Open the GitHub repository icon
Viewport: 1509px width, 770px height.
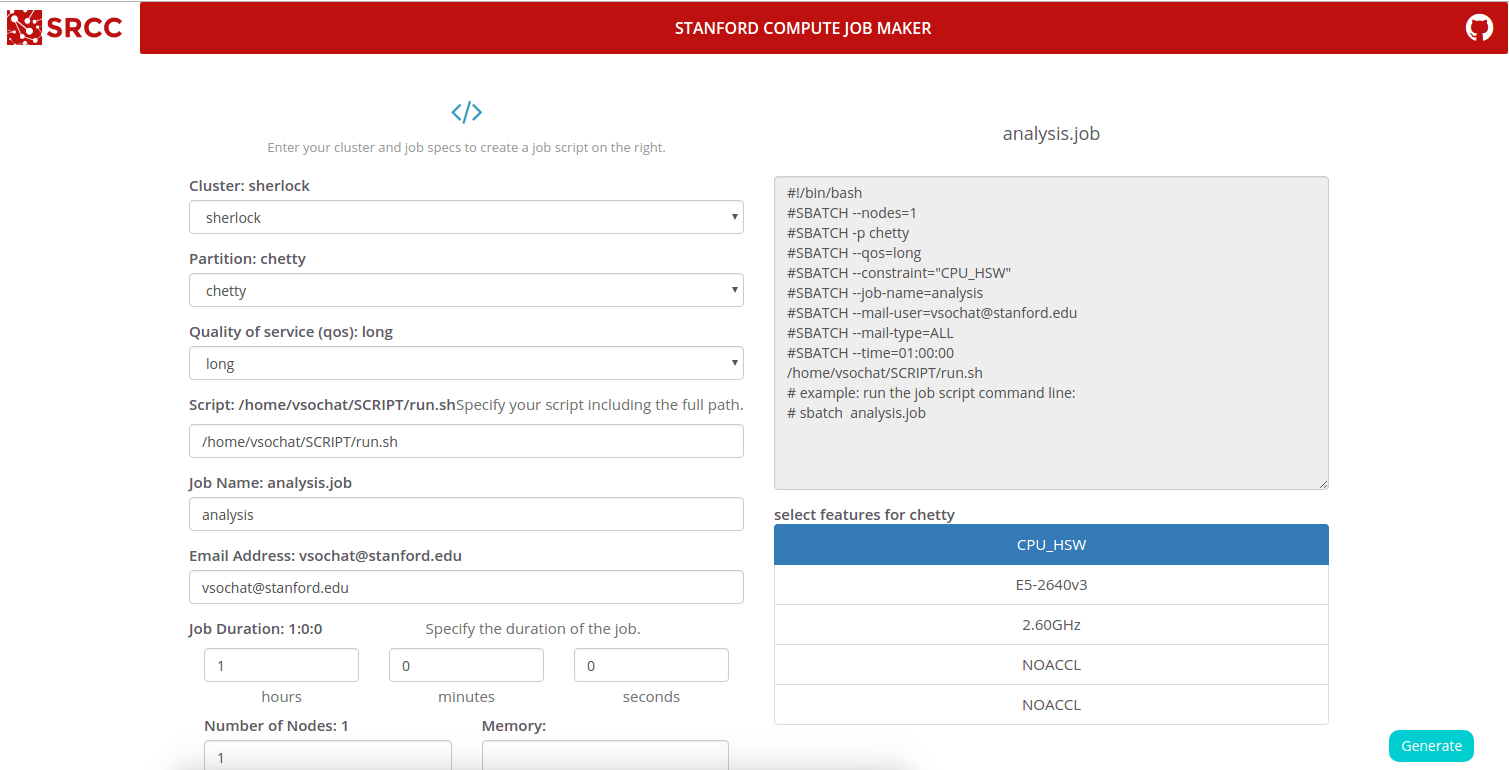1479,28
